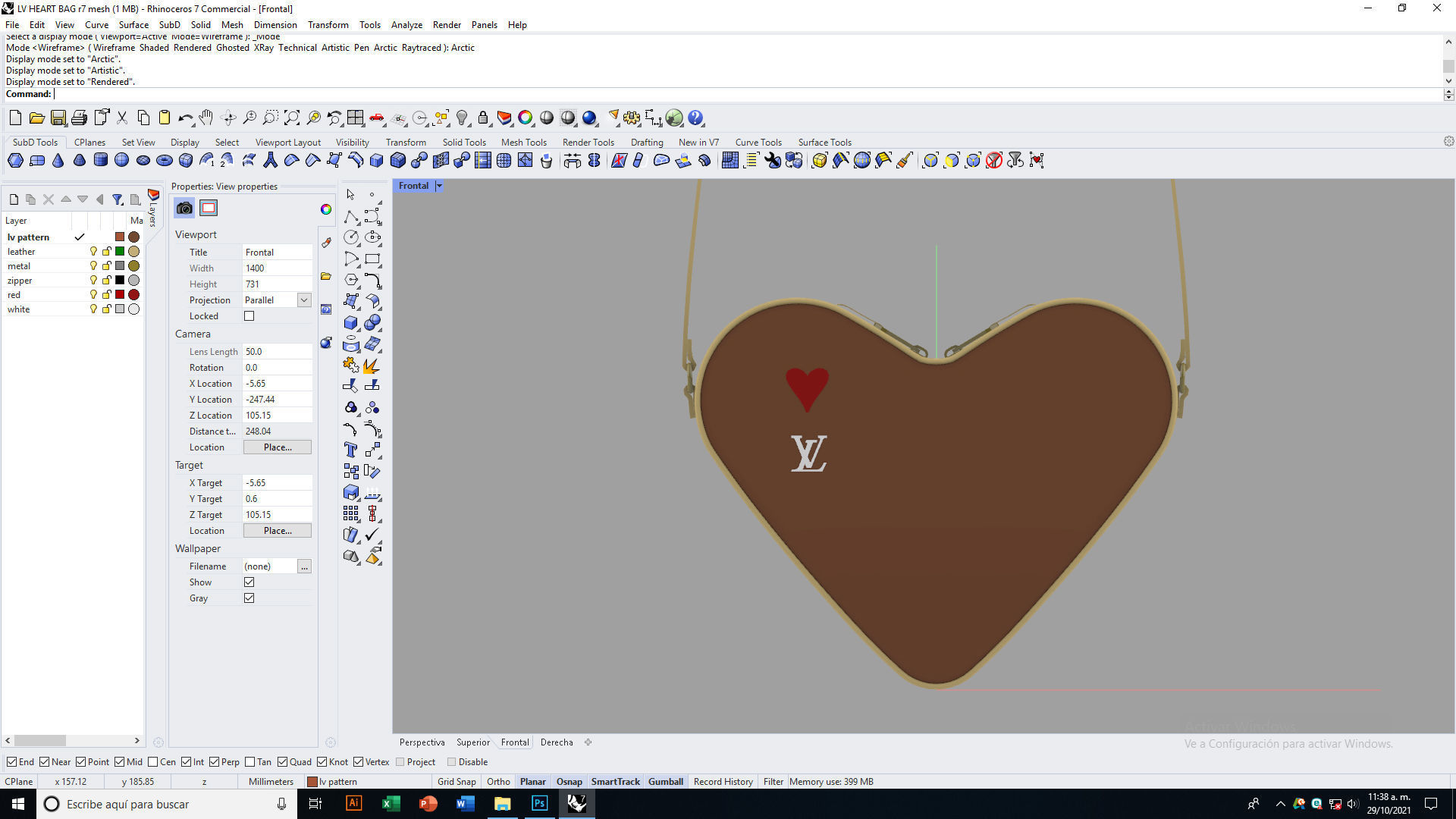Select the SubD Cylinder tool
Image resolution: width=1456 pixels, height=819 pixels.
tap(100, 160)
